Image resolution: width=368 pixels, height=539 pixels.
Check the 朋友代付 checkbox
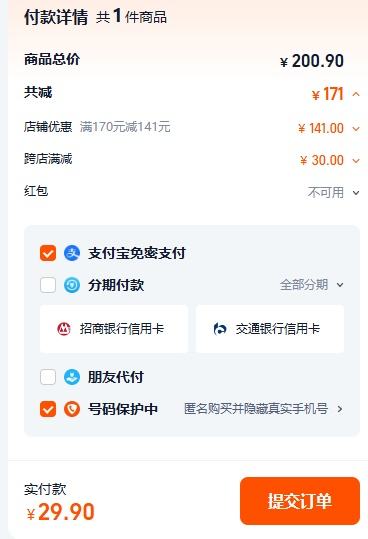(x=48, y=377)
